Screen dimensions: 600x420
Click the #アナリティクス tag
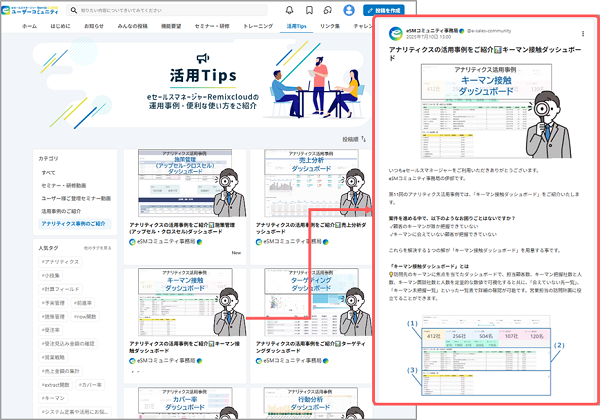[60, 262]
